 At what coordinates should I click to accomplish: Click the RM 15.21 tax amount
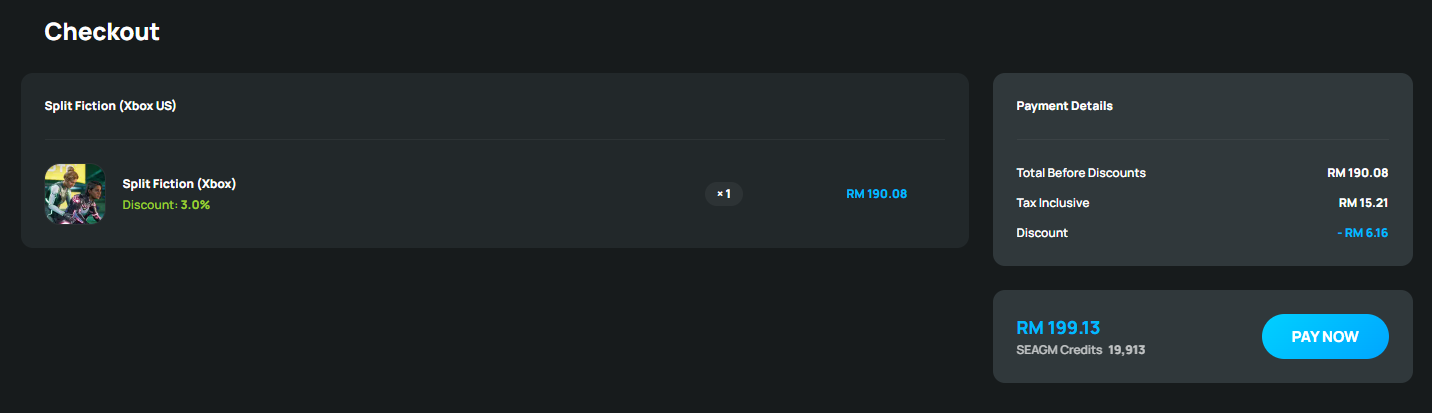1363,203
